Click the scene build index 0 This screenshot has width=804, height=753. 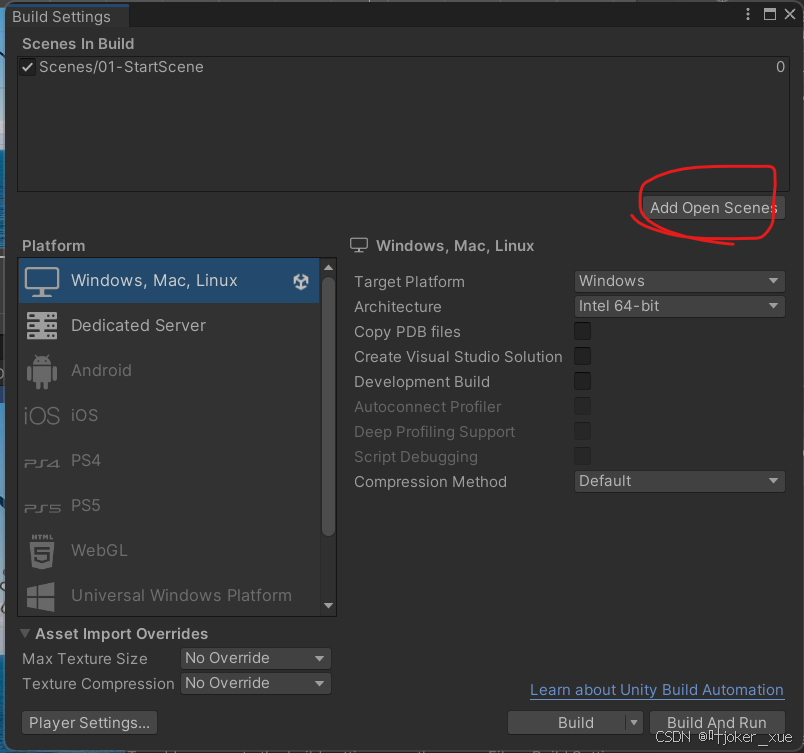780,67
